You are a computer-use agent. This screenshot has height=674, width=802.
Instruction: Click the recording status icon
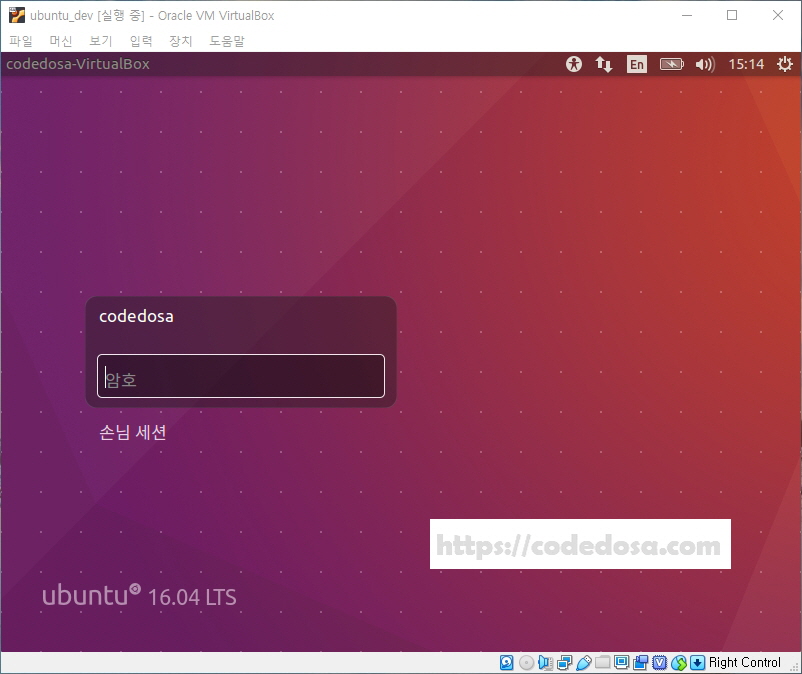(x=640, y=663)
